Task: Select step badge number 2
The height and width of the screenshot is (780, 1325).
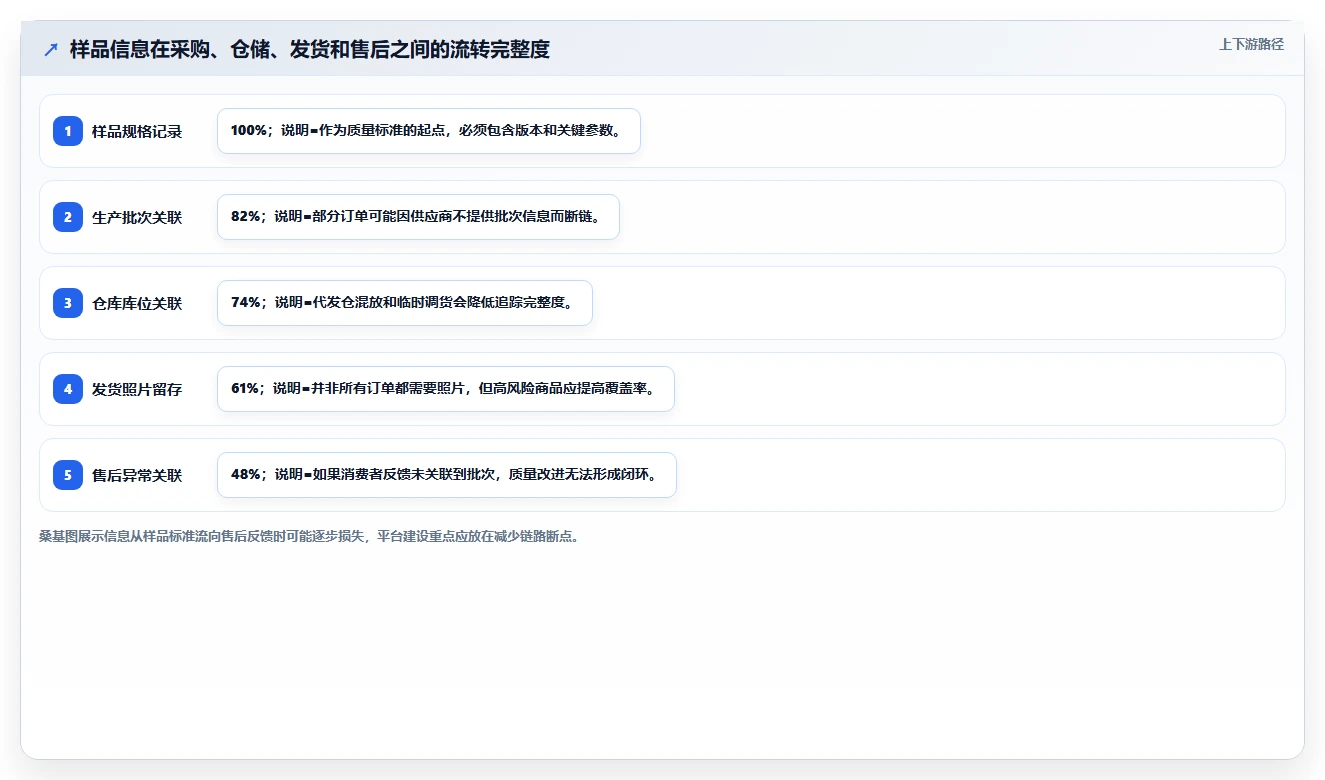Action: pos(68,217)
